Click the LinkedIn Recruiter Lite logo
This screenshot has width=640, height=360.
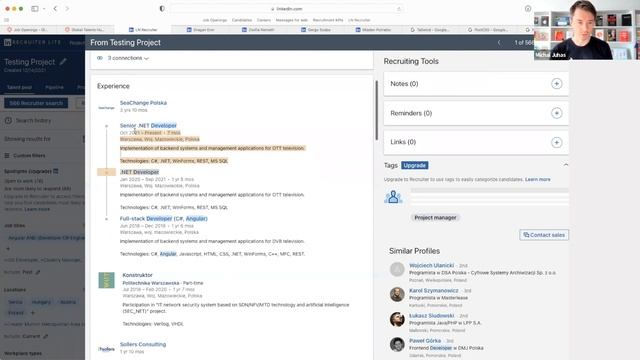pos(32,42)
